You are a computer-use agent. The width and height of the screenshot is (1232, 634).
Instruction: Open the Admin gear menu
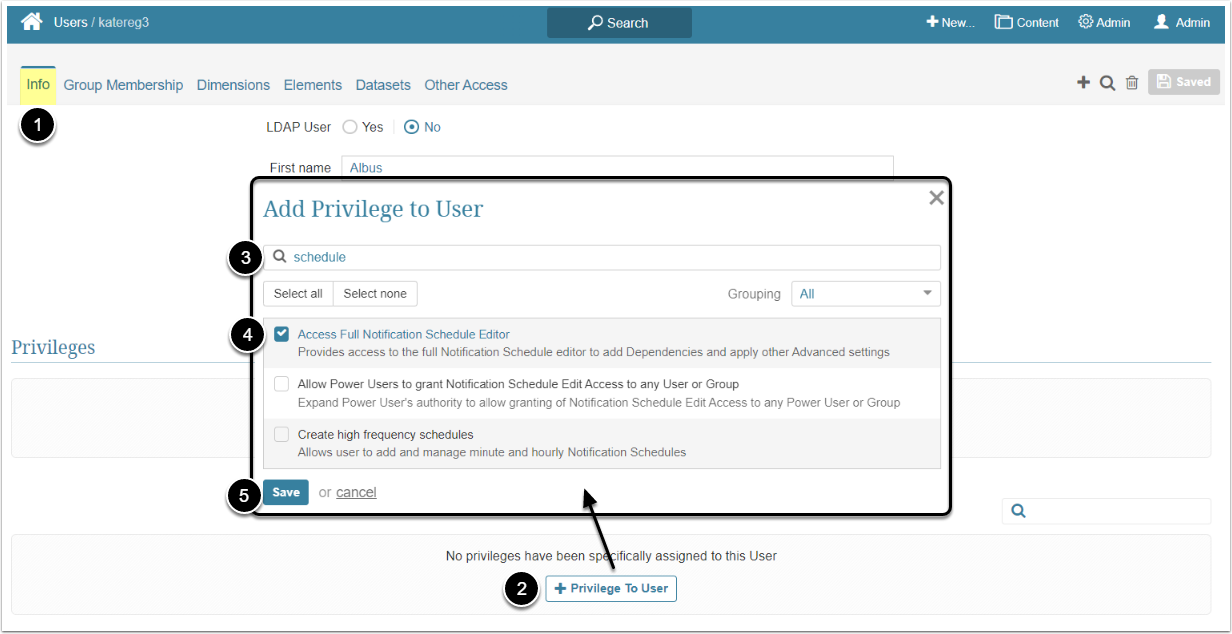click(x=1104, y=22)
